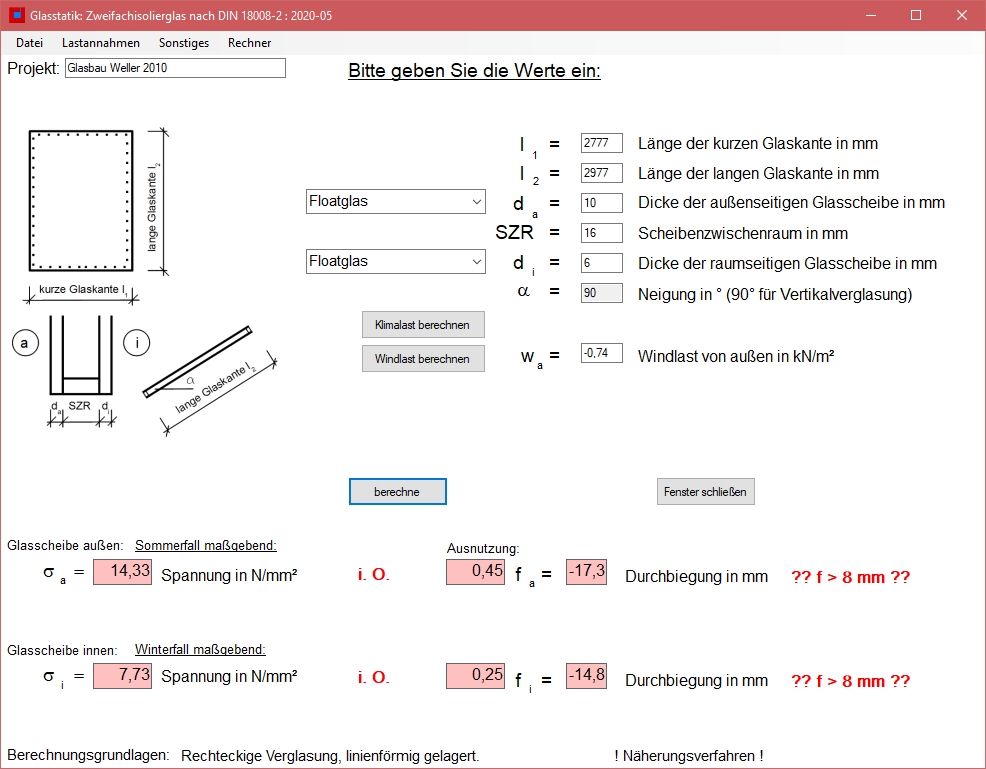Screen dimensions: 986x769
Task: Open the Sonstiges menu
Action: (184, 43)
